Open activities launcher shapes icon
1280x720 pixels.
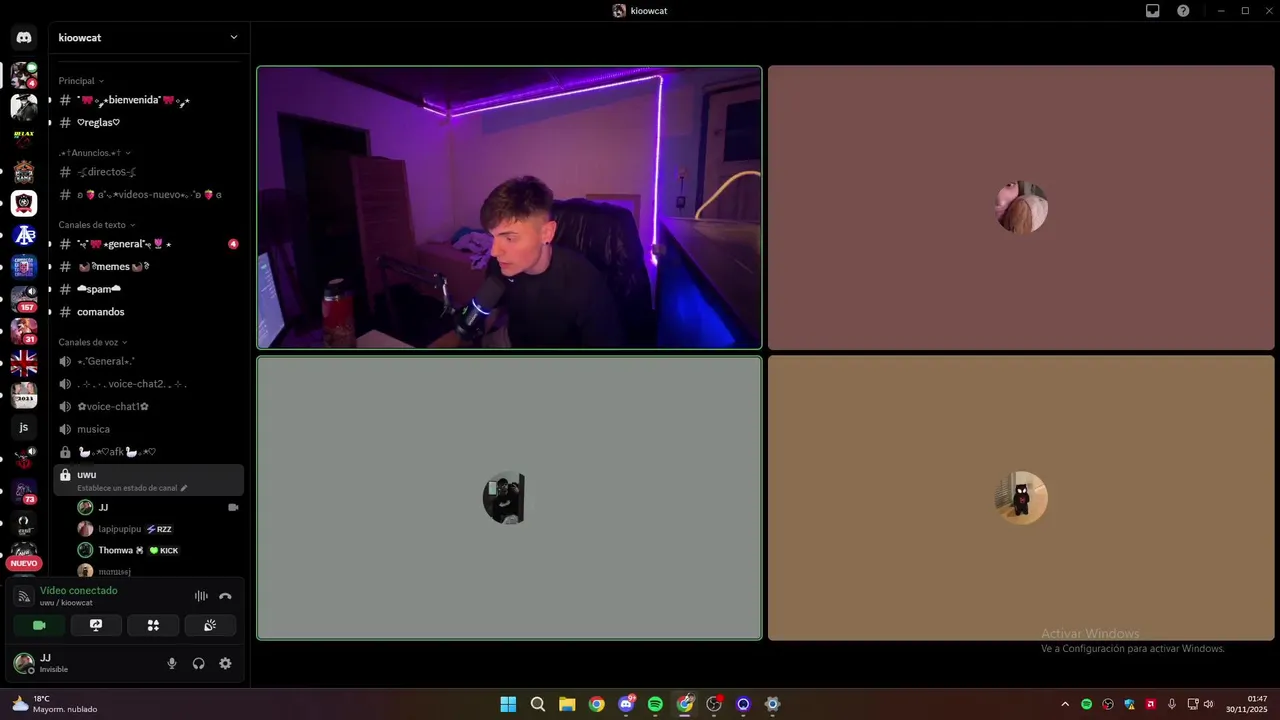[153, 625]
